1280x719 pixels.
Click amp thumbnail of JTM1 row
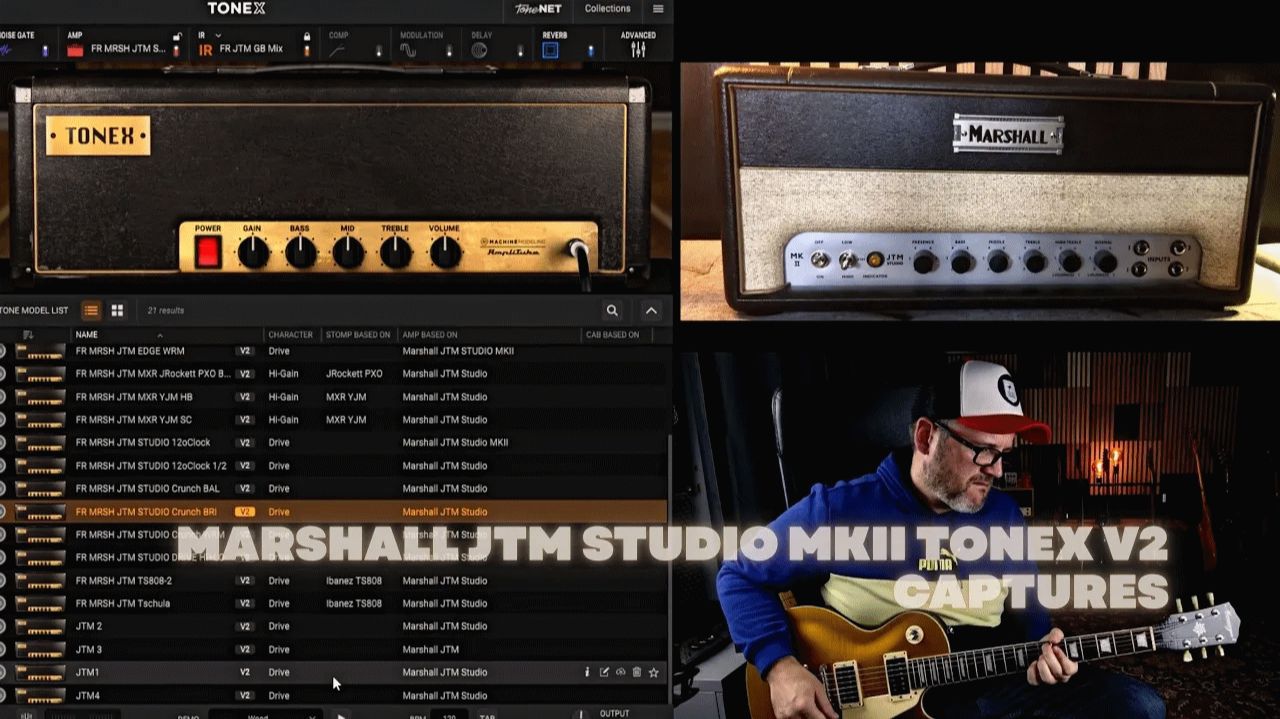tap(40, 673)
